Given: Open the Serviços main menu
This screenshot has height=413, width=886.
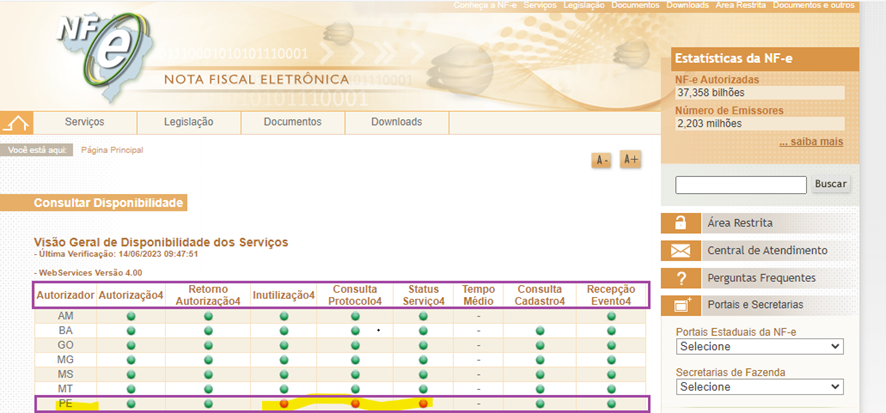Looking at the screenshot, I should click(85, 122).
